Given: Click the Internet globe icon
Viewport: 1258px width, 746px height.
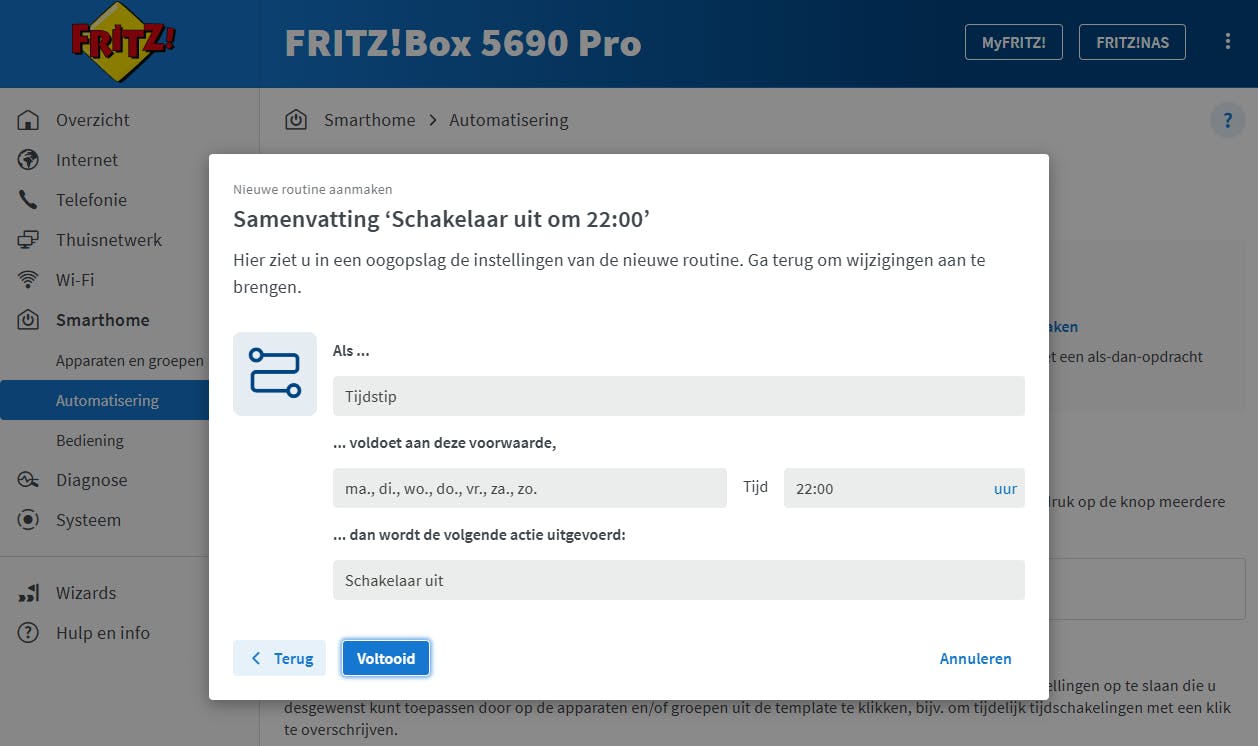Looking at the screenshot, I should 28,160.
